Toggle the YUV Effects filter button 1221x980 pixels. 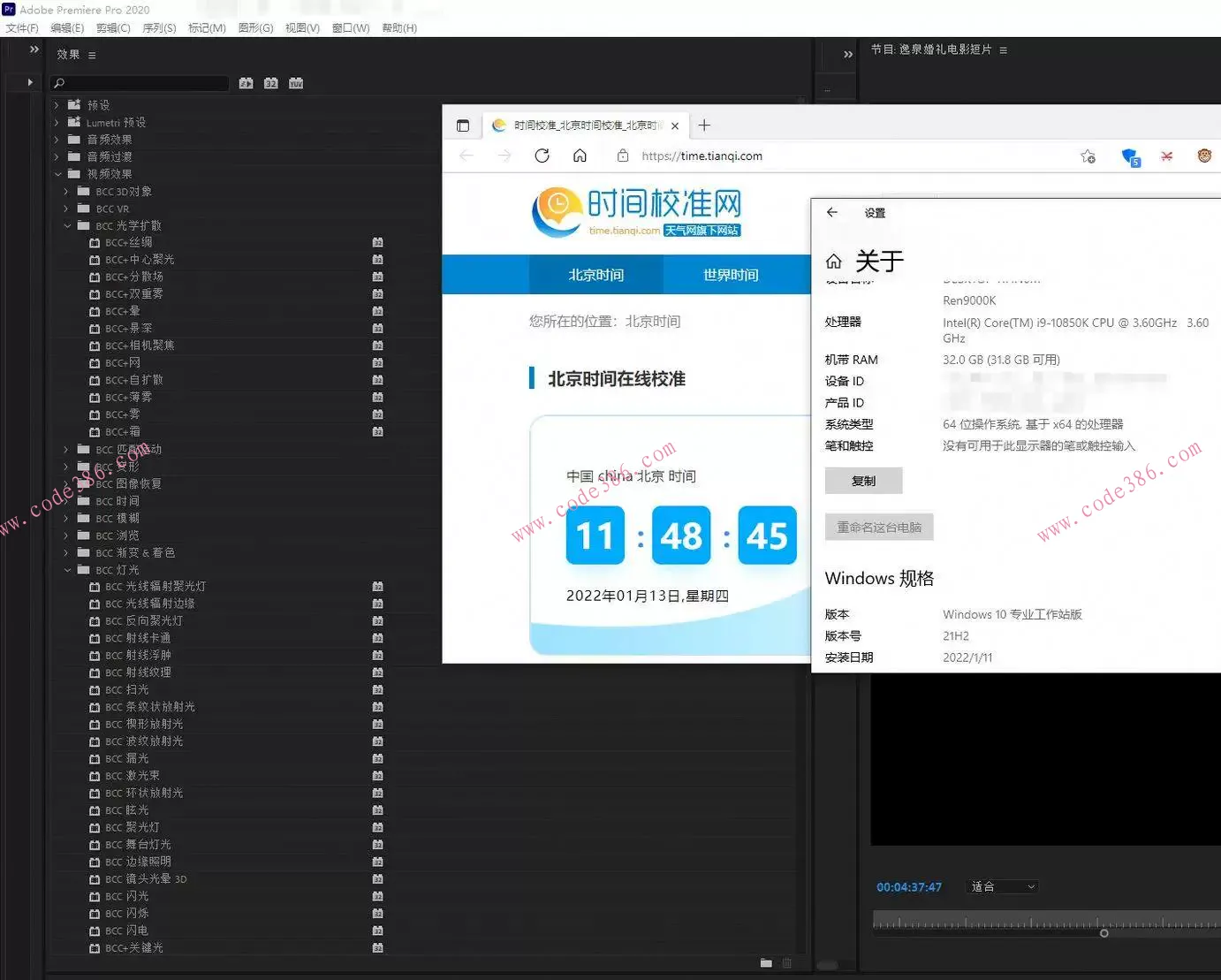[x=296, y=83]
